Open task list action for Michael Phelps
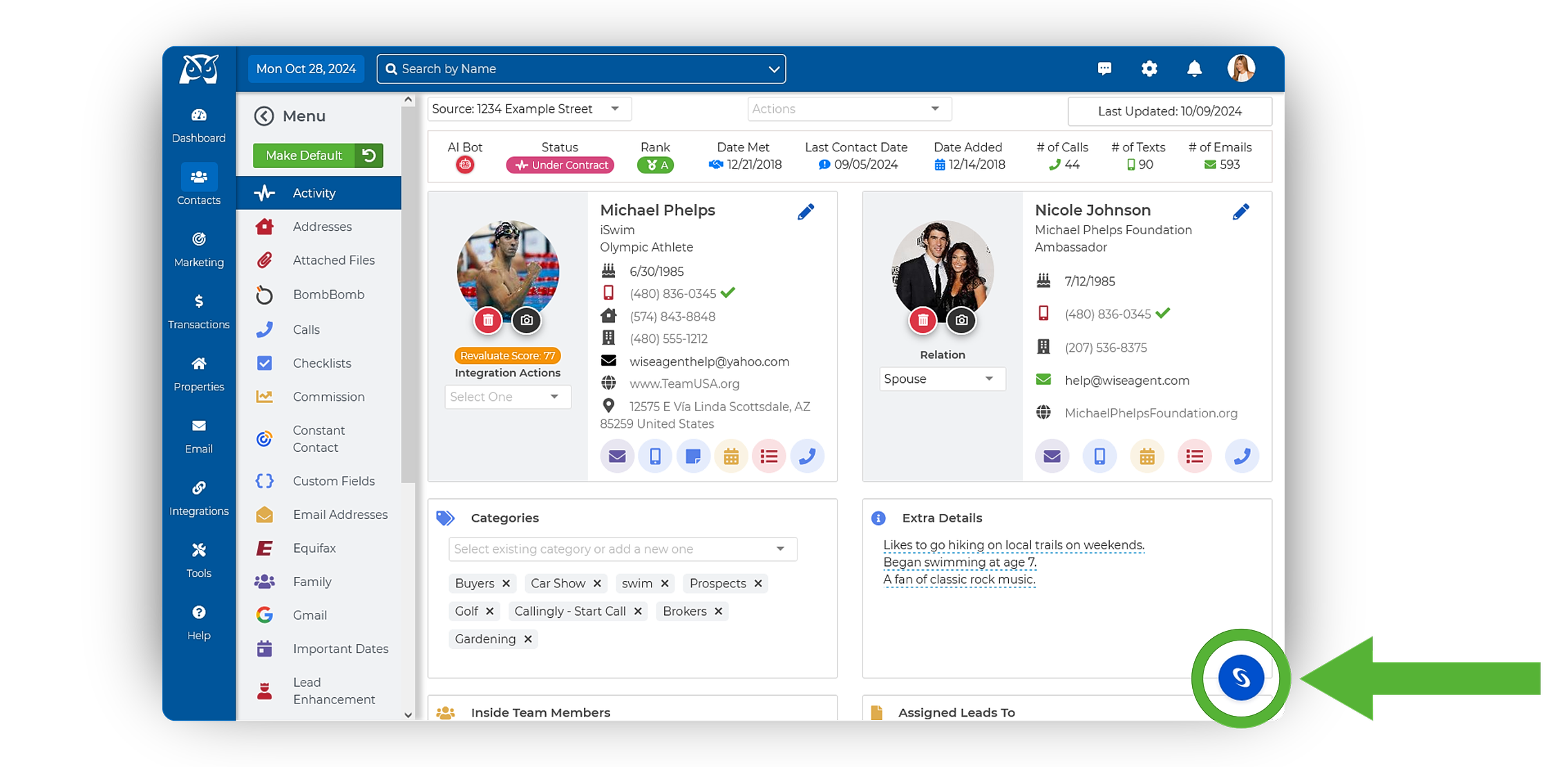Viewport: 1568px width, 767px height. (x=769, y=457)
